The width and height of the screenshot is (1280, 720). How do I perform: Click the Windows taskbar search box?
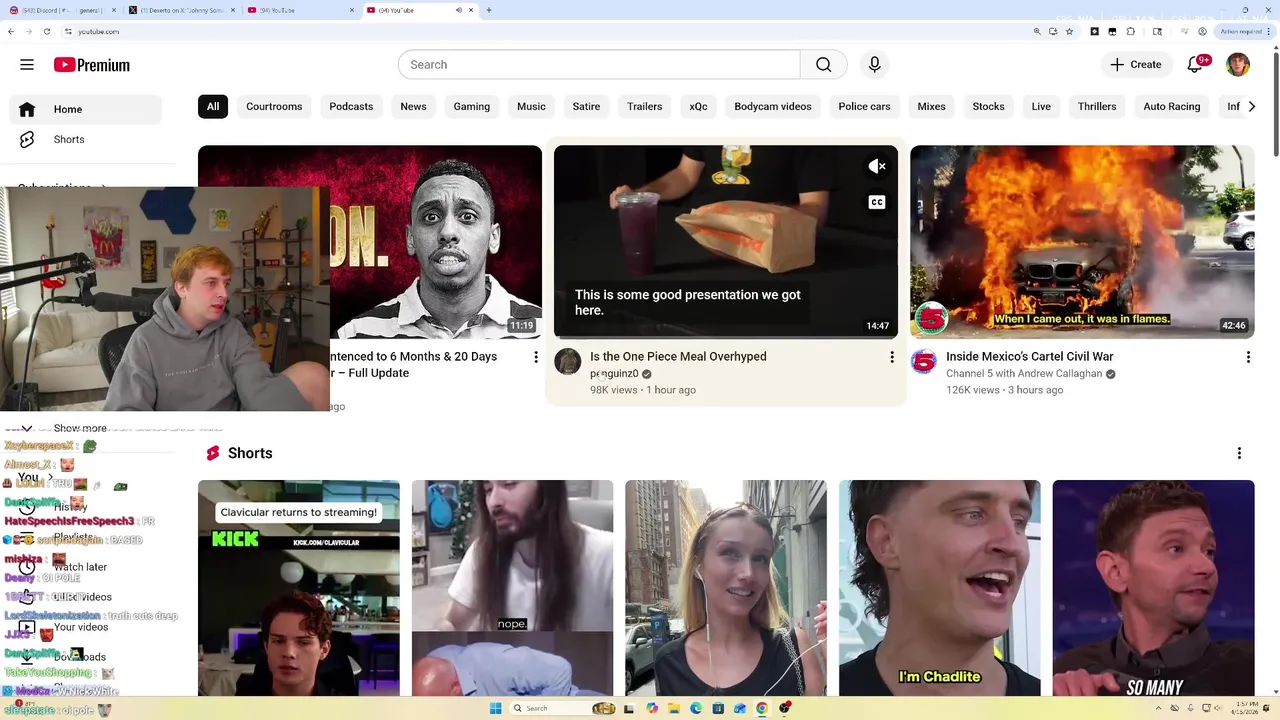click(x=565, y=708)
